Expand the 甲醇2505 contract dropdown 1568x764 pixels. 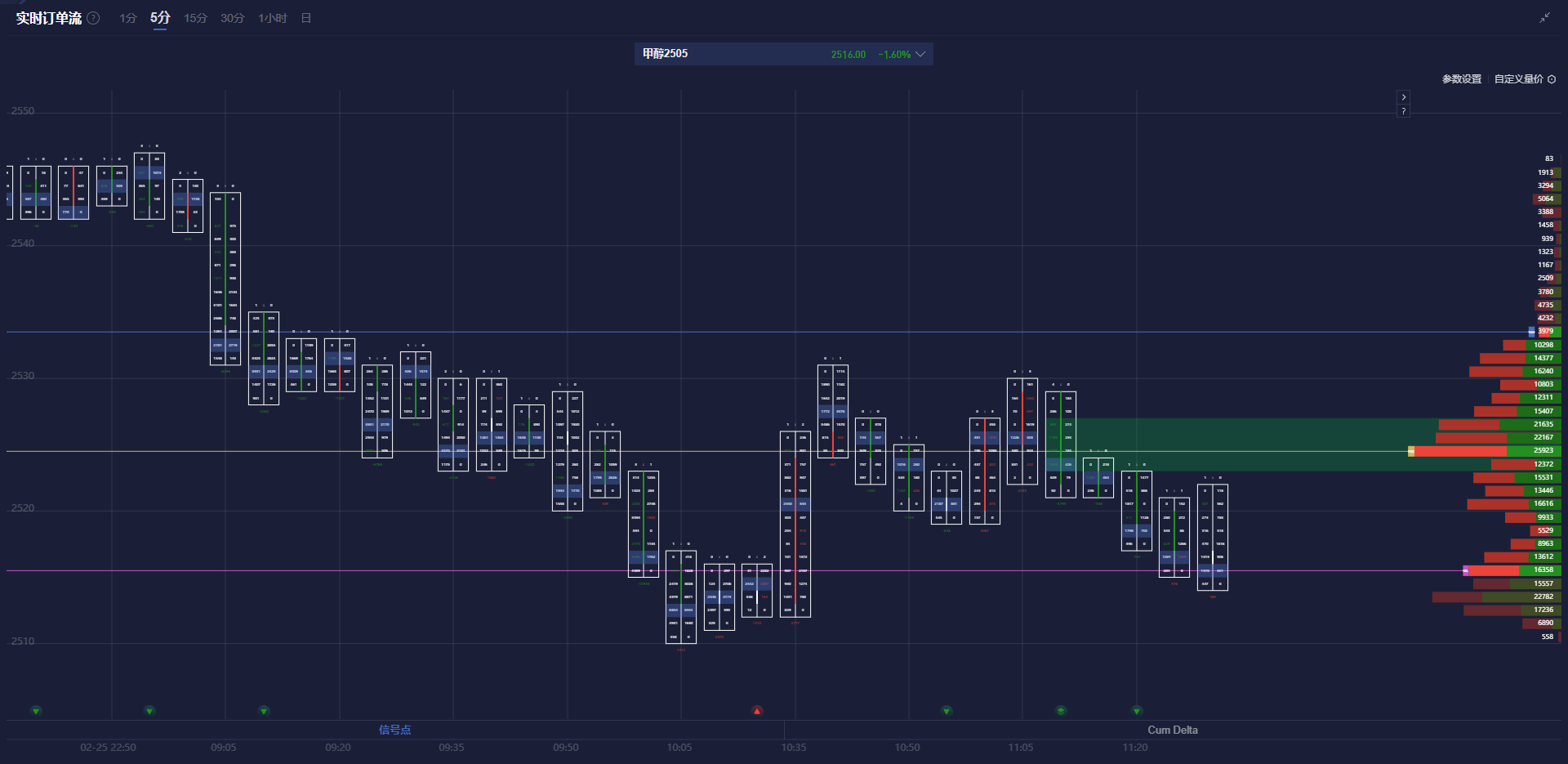click(x=920, y=55)
